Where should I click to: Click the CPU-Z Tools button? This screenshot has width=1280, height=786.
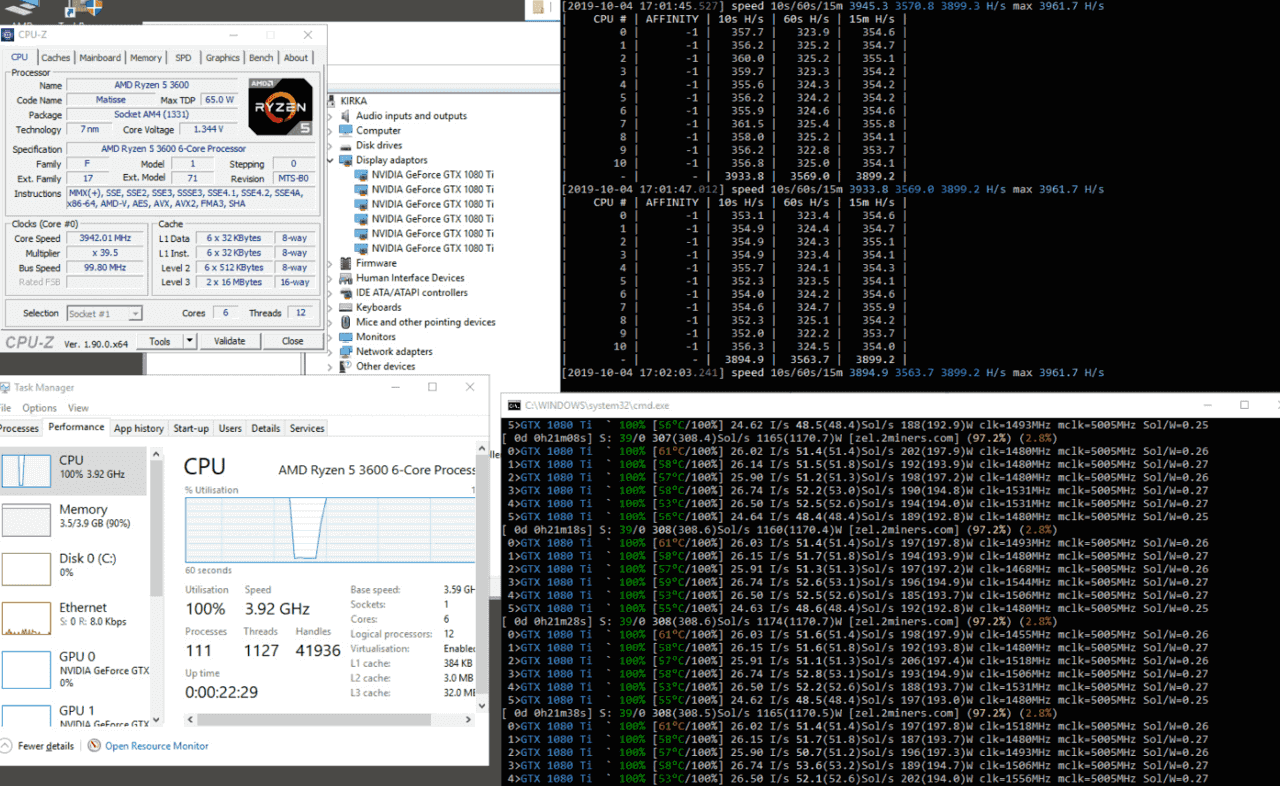[160, 341]
